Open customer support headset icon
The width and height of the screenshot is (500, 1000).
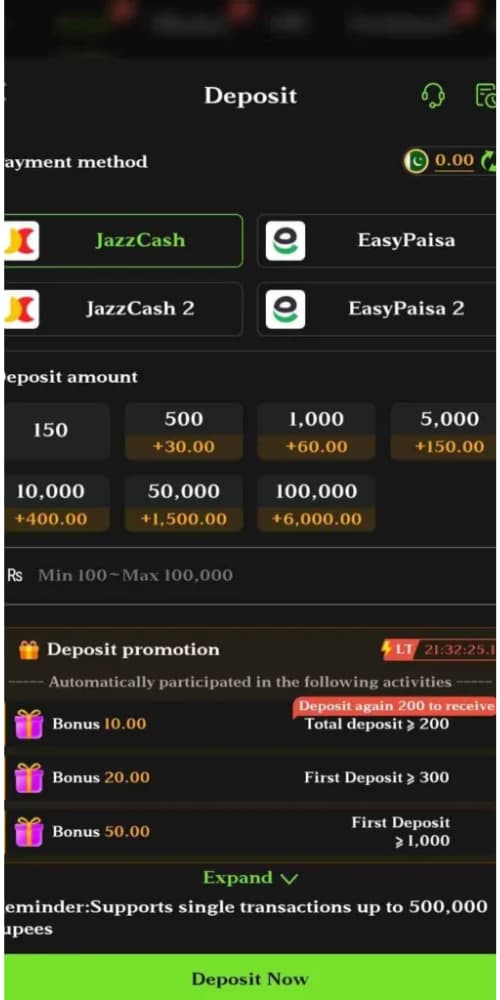tap(433, 96)
